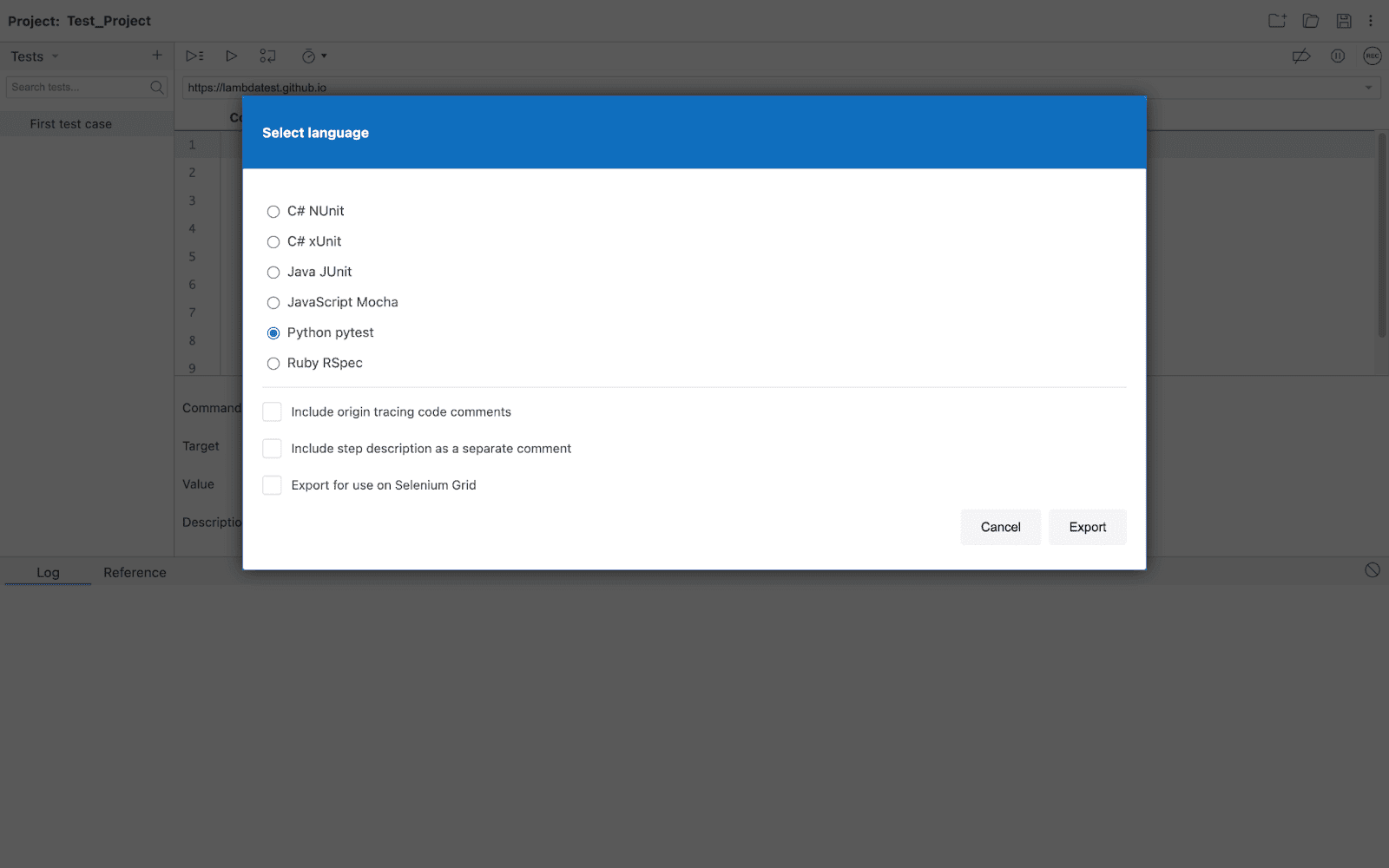Open the three-dot more options menu
This screenshot has height=868, width=1389.
click(x=1371, y=21)
